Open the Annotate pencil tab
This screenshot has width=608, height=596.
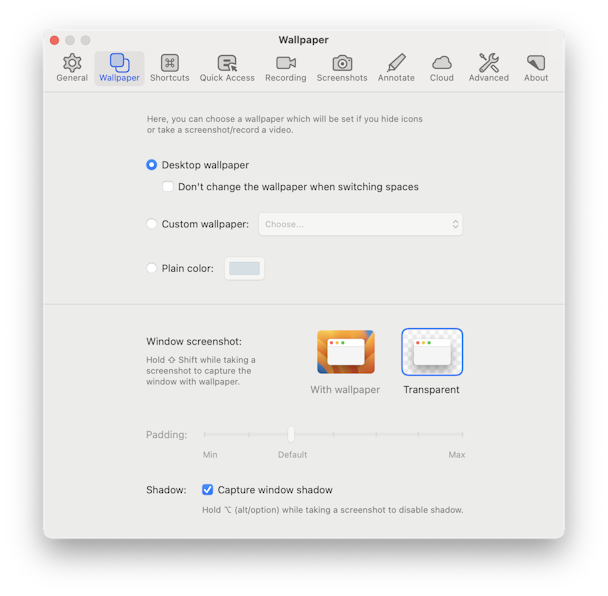point(396,68)
